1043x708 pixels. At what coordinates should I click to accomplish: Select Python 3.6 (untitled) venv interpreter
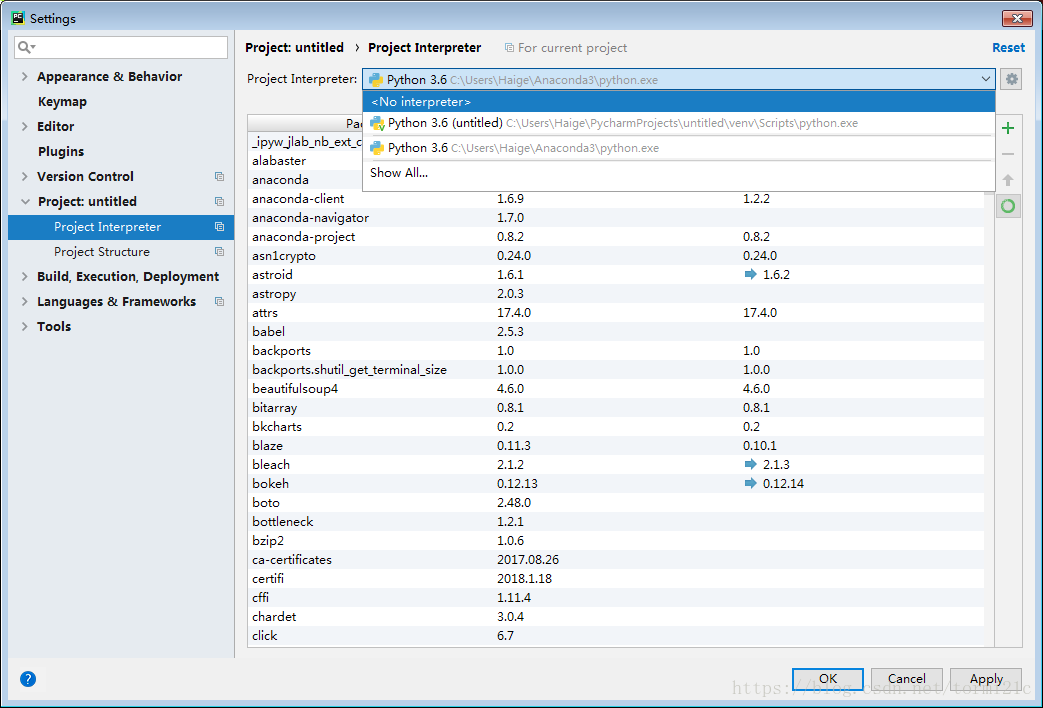tap(678, 123)
